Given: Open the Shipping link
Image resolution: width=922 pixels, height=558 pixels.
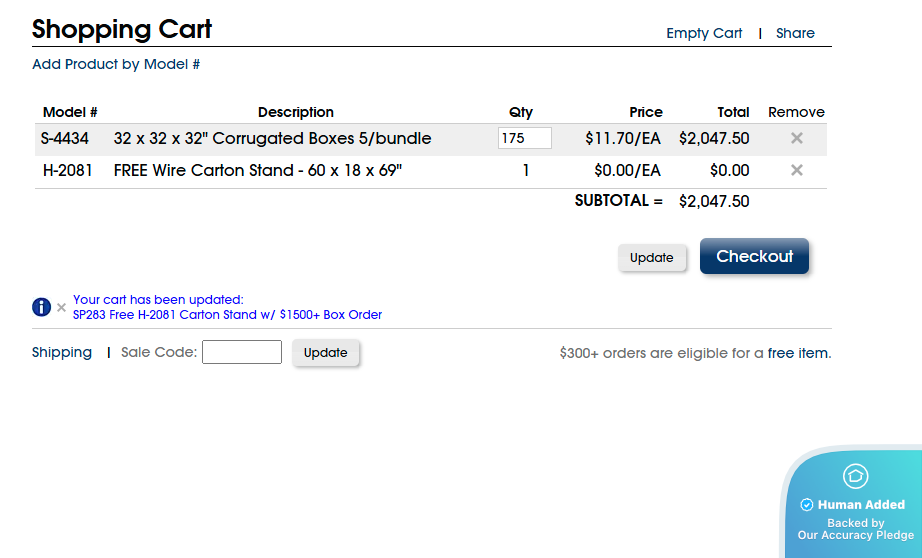Looking at the screenshot, I should 62,352.
